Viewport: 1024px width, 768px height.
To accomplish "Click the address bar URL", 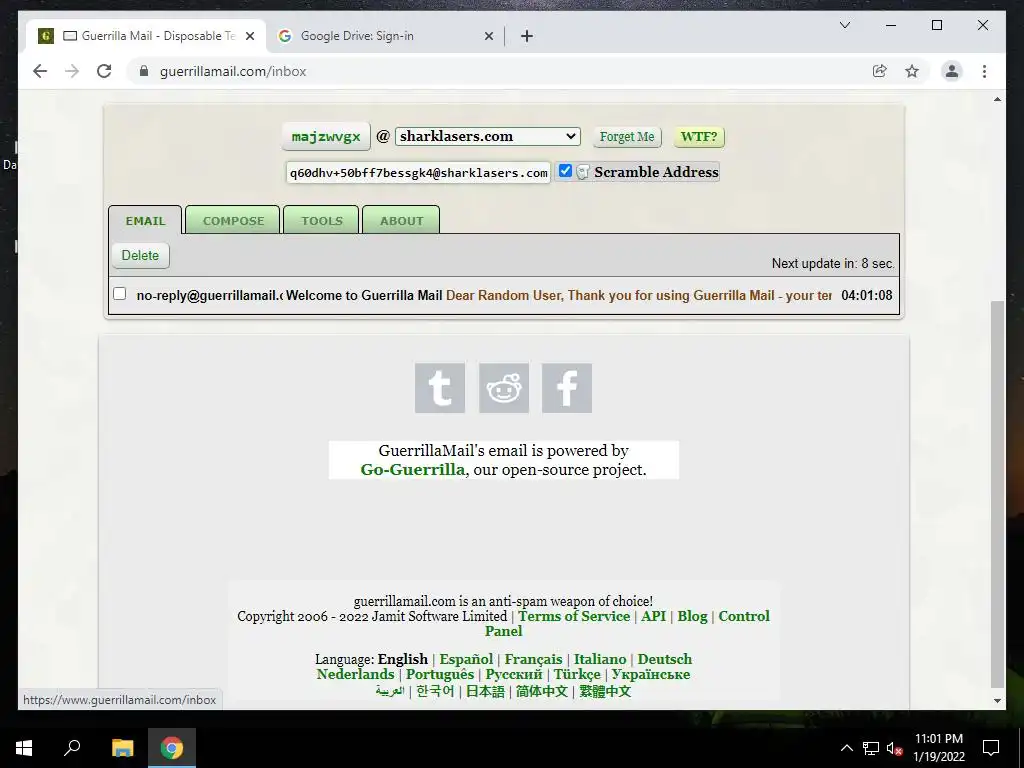I will pos(233,71).
